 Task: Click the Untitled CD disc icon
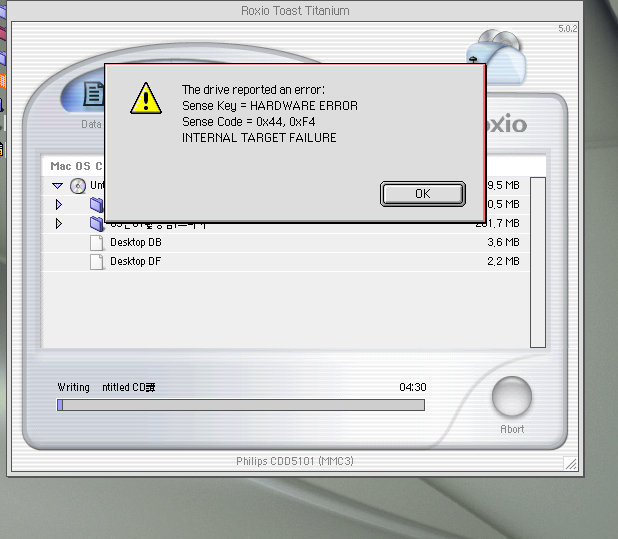pyautogui.click(x=78, y=186)
